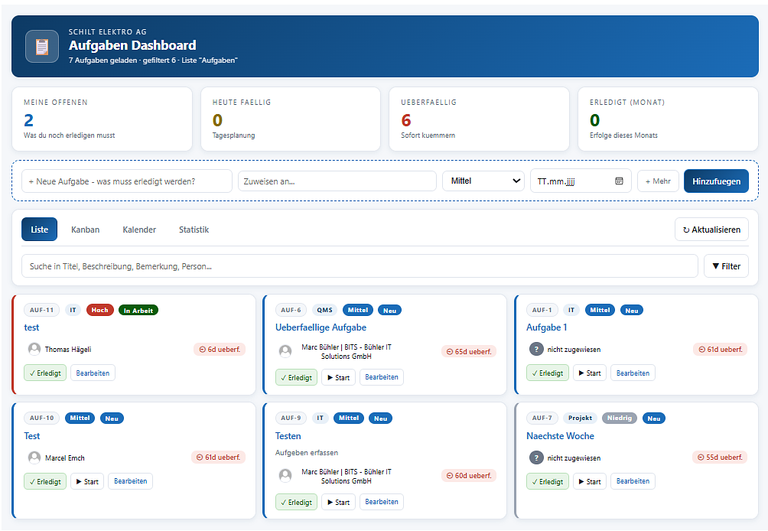Open the task titled test

pos(31,327)
